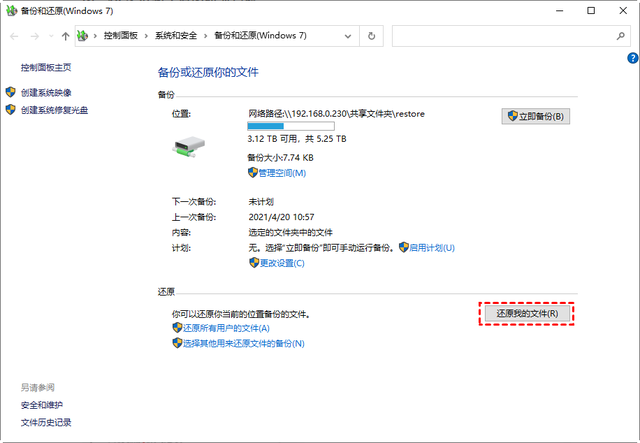Click the network drive icon

click(x=189, y=147)
